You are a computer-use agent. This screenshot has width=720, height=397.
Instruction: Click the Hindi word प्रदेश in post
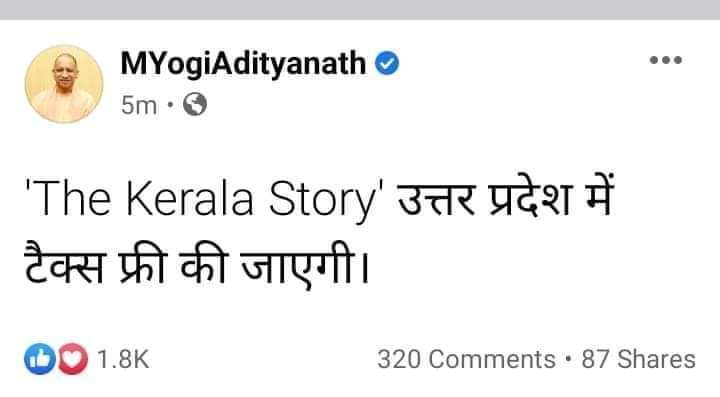(x=528, y=198)
